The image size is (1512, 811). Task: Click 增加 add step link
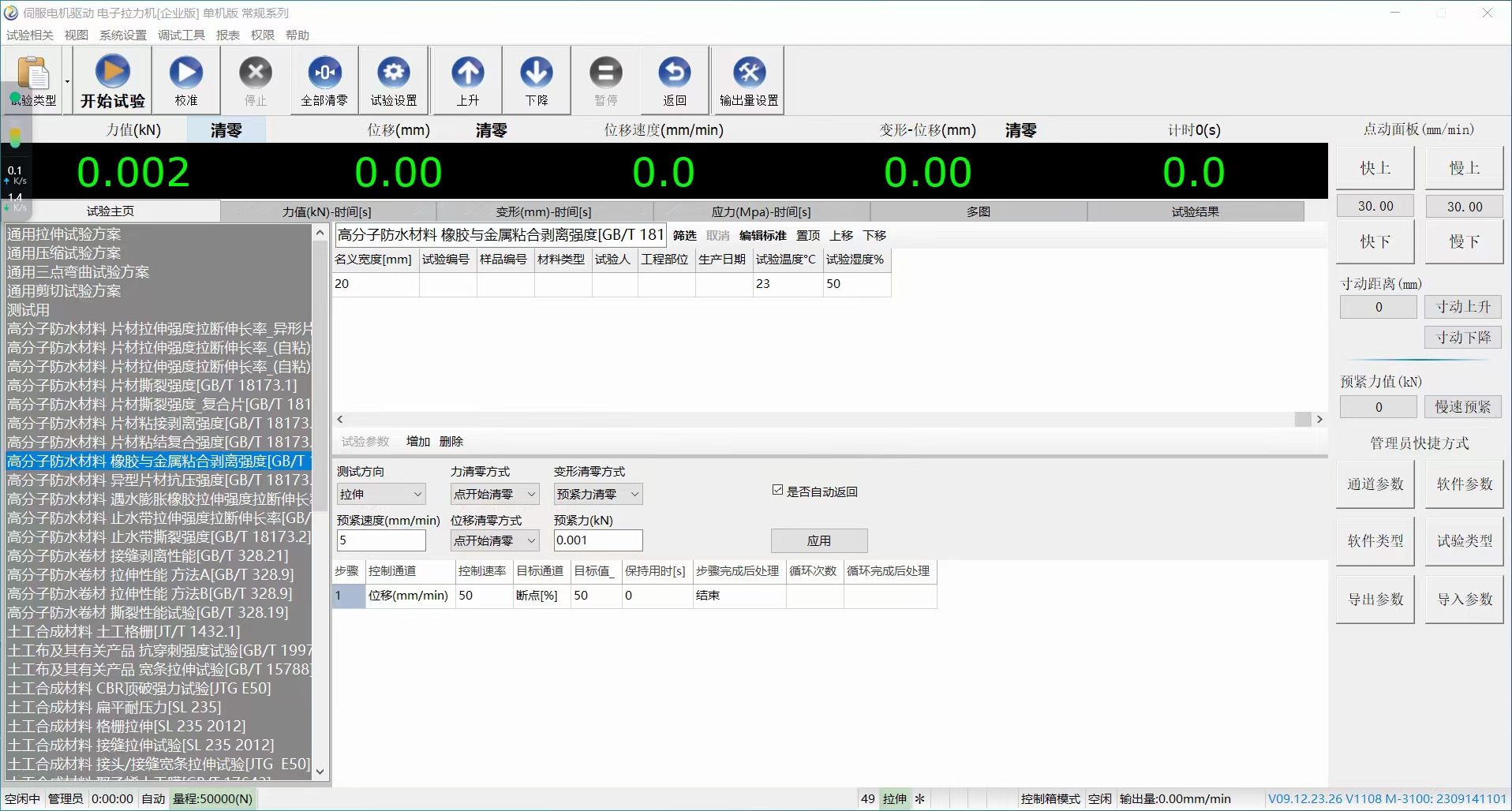click(418, 442)
